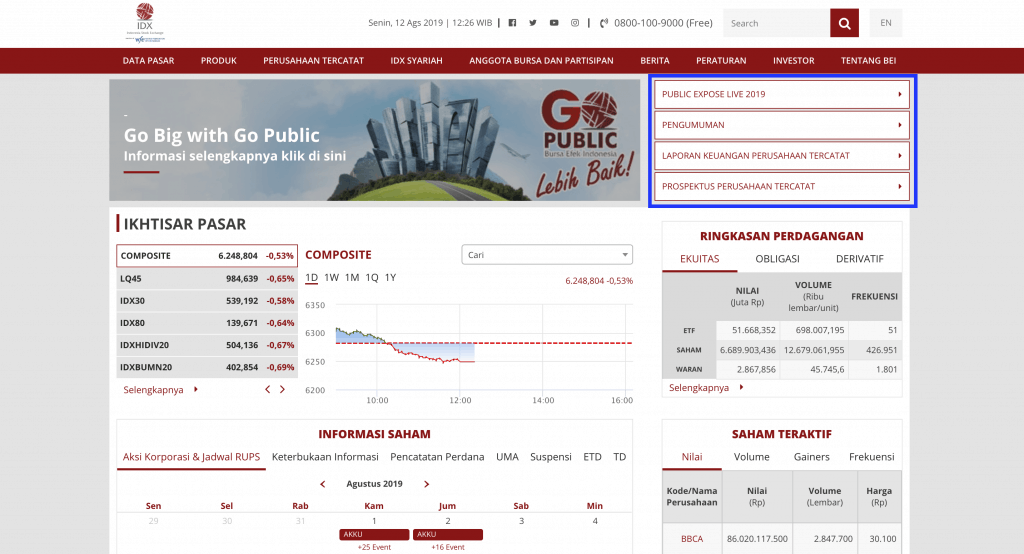
Task: Select 1Y chart range
Action: [391, 278]
